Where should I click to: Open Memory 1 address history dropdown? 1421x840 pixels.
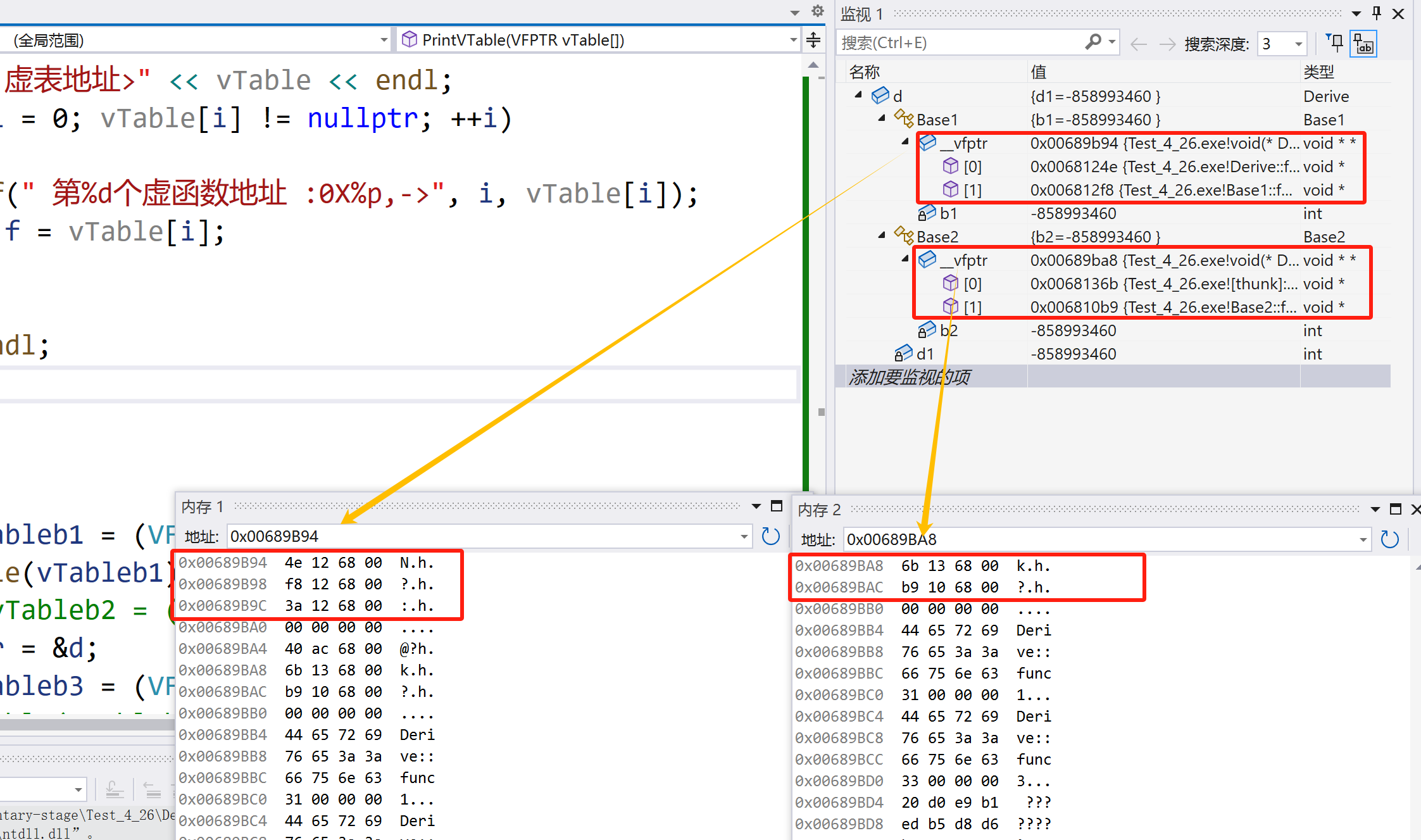click(x=744, y=537)
